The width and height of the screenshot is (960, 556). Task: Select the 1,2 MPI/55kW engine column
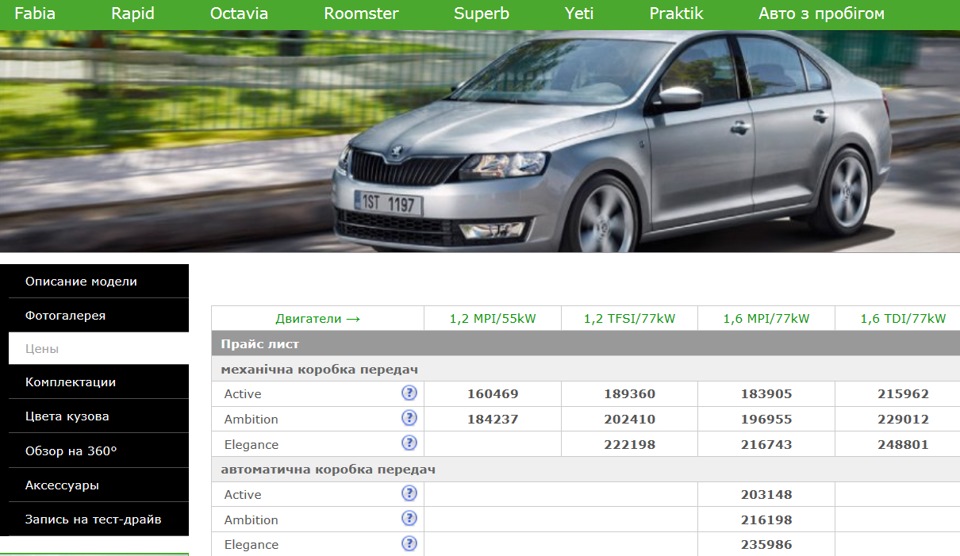point(493,318)
